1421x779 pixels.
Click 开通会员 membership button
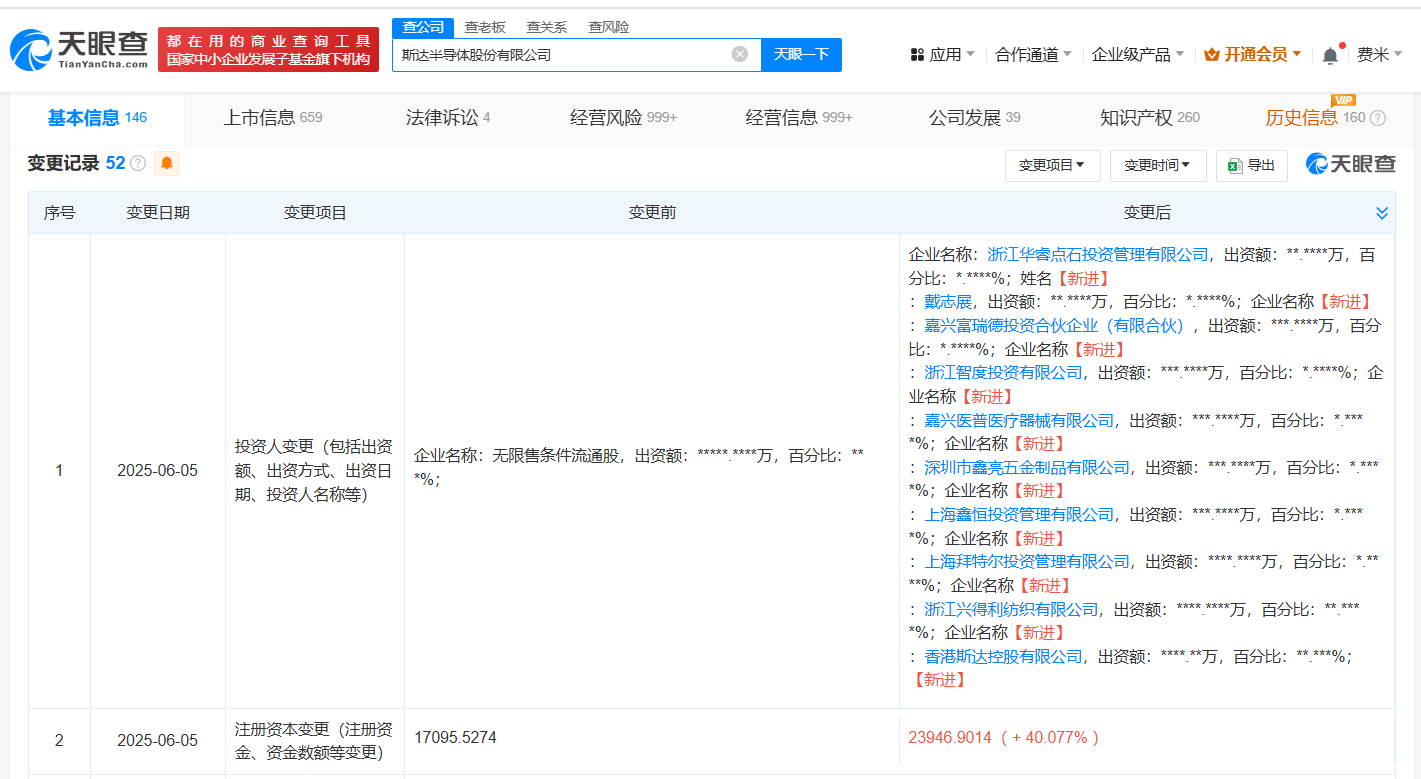click(1252, 55)
